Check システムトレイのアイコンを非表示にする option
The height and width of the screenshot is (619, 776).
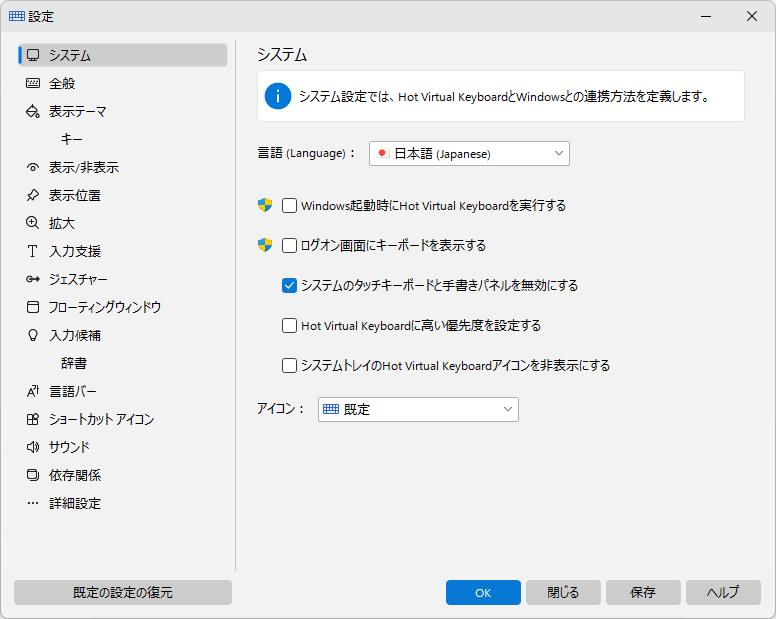pos(289,366)
